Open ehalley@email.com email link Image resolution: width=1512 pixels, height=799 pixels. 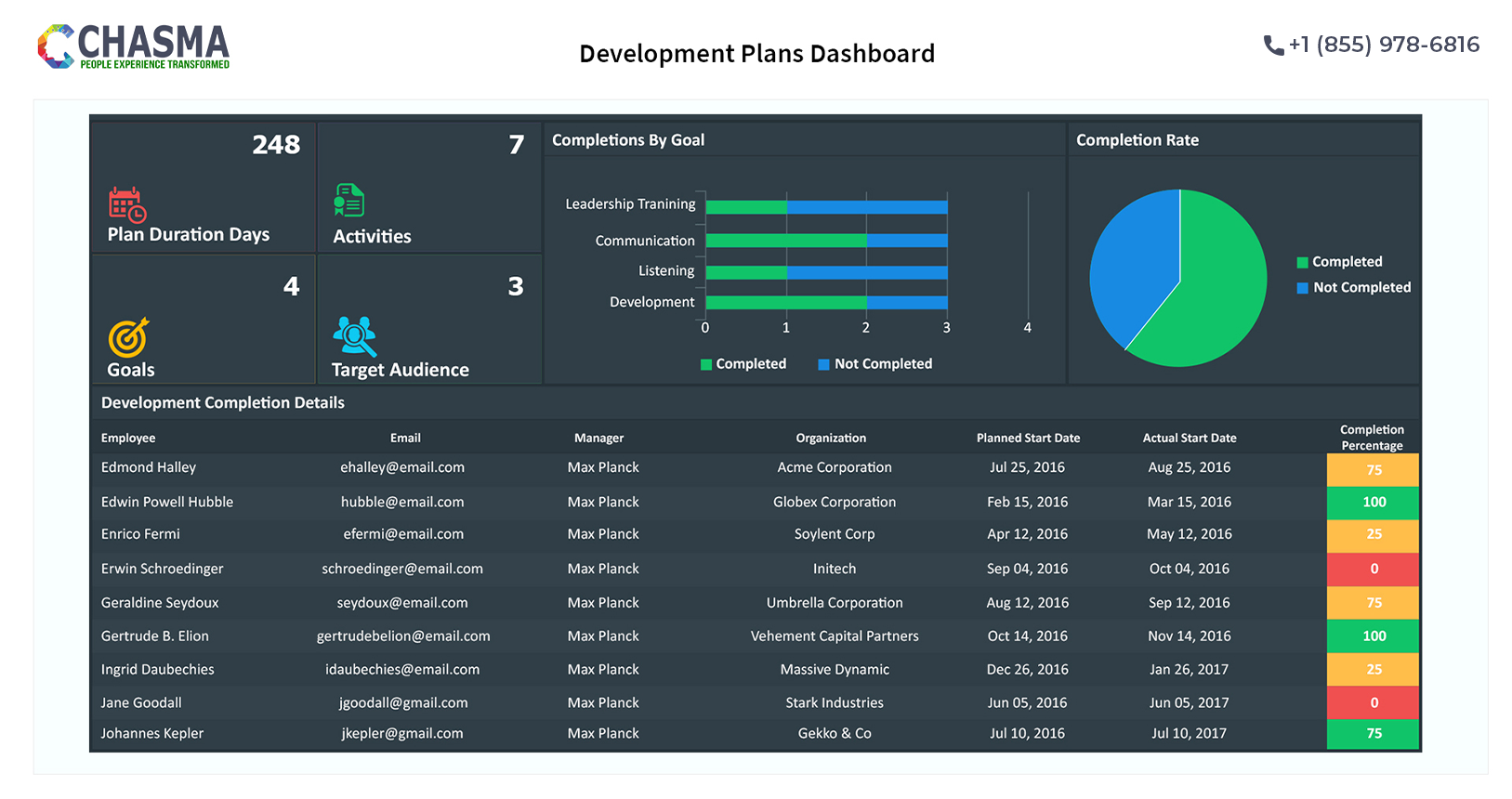click(x=402, y=467)
